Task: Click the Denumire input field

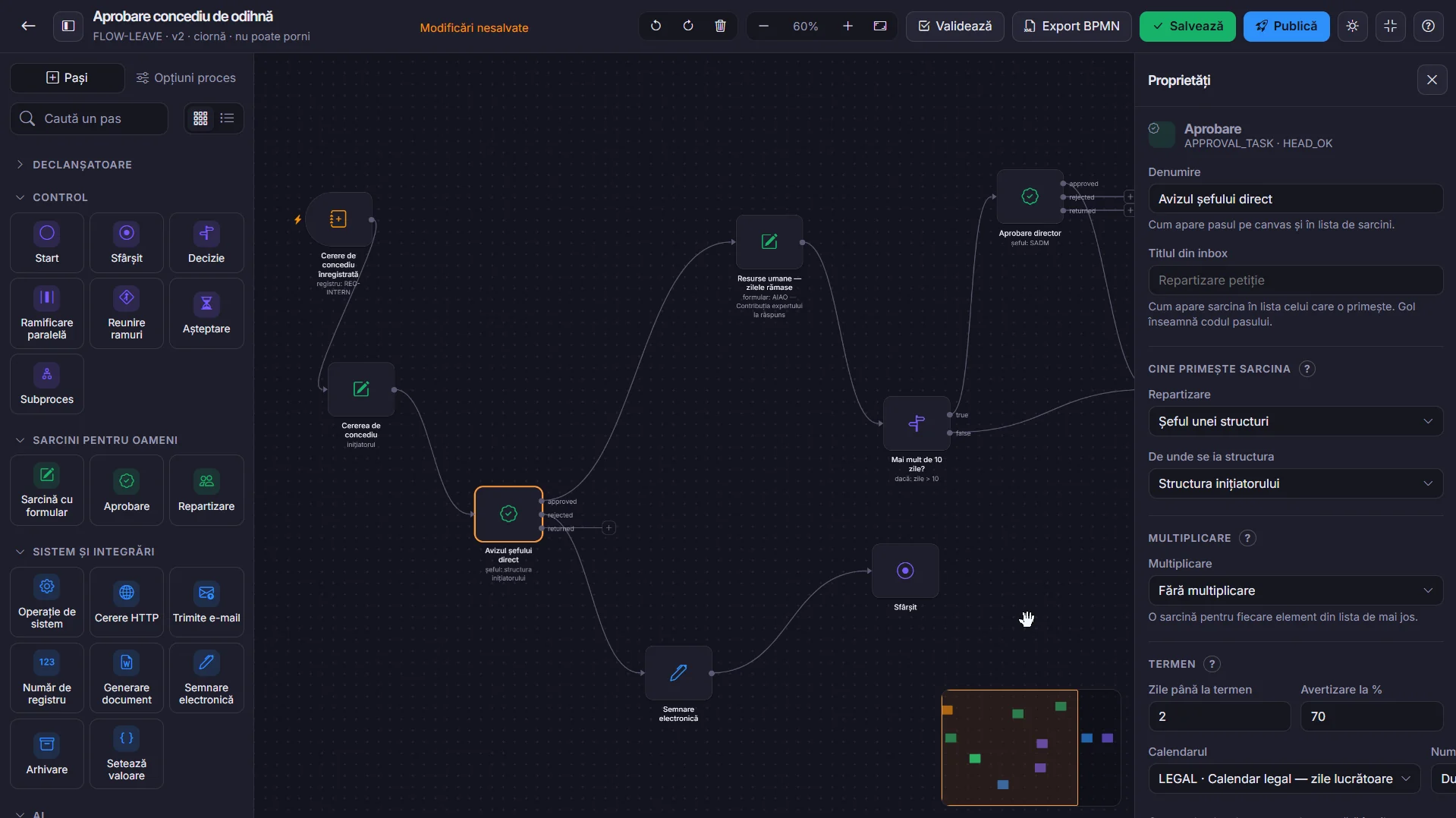Action: [x=1295, y=199]
